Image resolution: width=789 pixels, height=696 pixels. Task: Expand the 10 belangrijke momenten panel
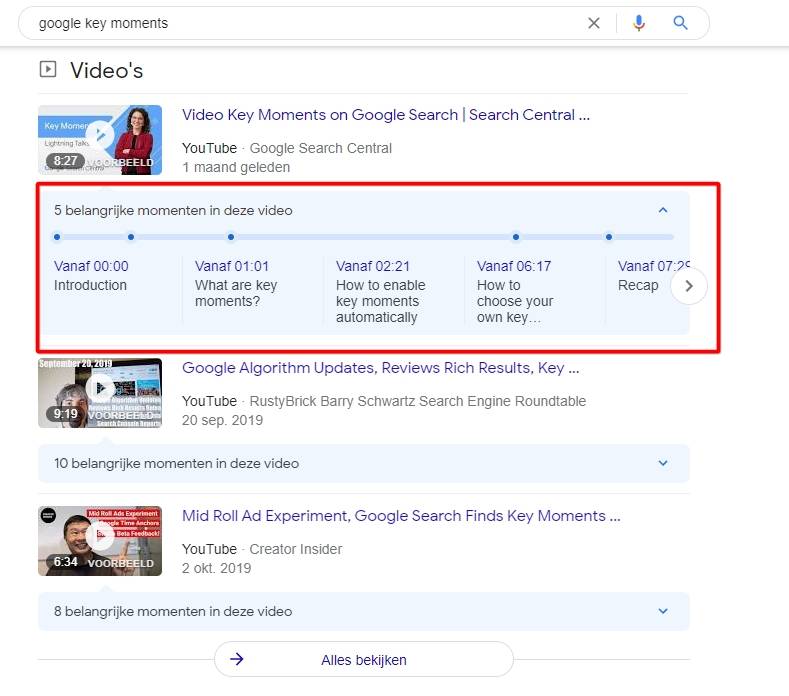point(663,463)
